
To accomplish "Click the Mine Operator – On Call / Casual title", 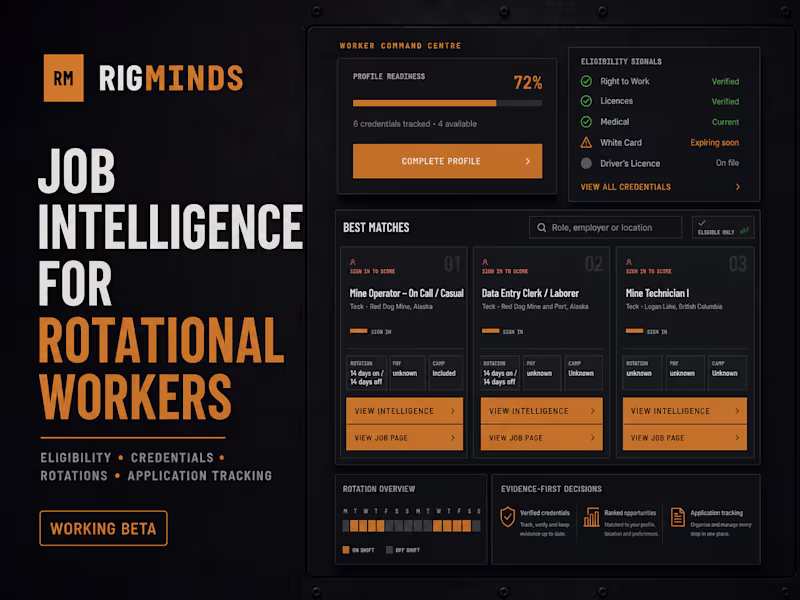I will coord(407,293).
